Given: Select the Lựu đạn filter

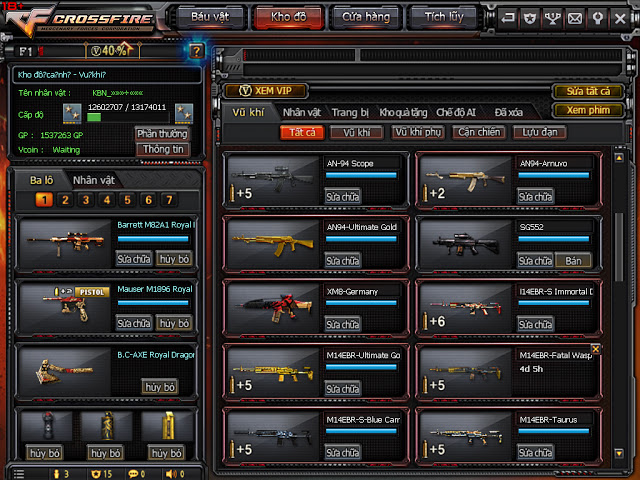Looking at the screenshot, I should click(540, 132).
